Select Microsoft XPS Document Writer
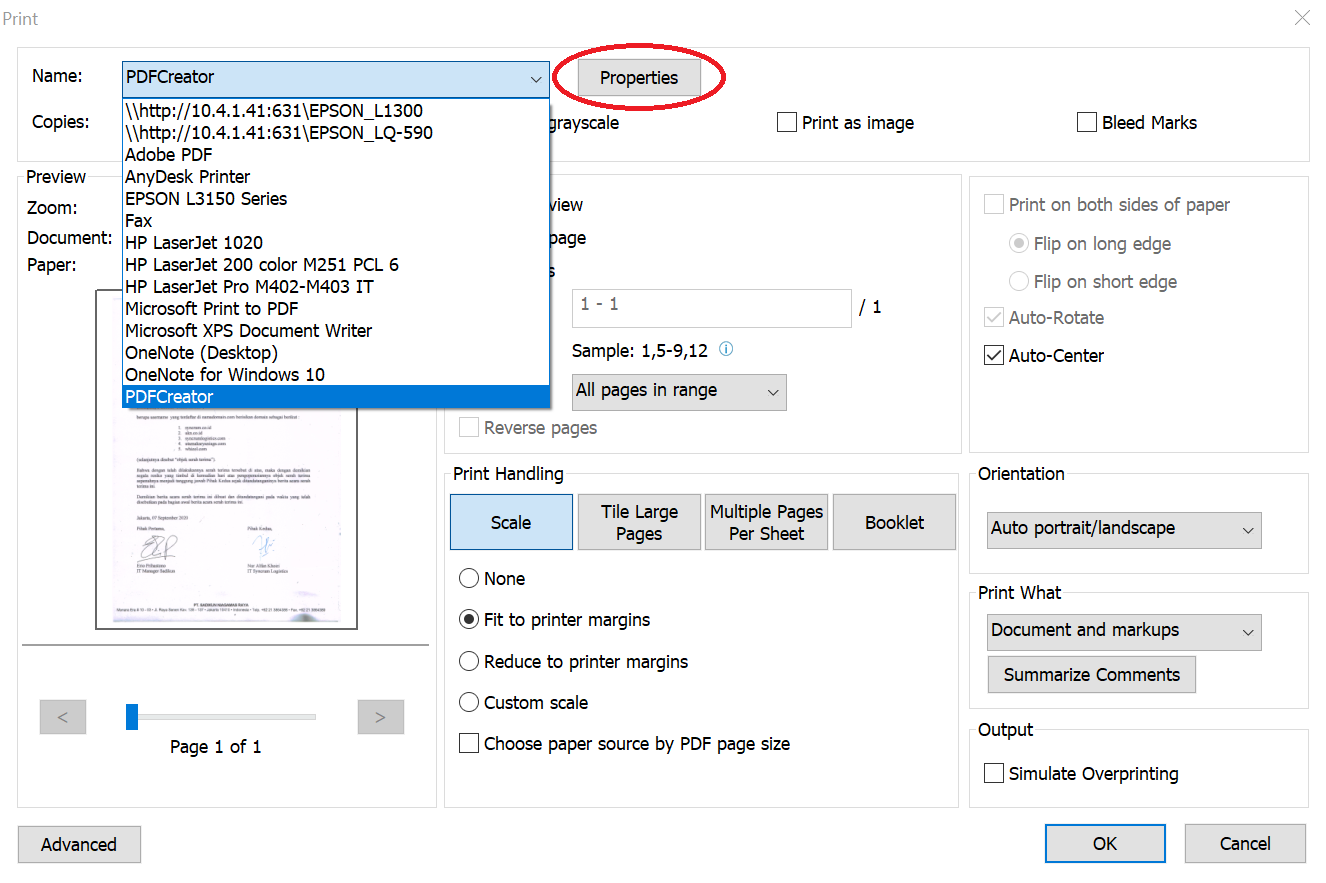Screen dimensions: 1326x883 [x=336, y=331]
